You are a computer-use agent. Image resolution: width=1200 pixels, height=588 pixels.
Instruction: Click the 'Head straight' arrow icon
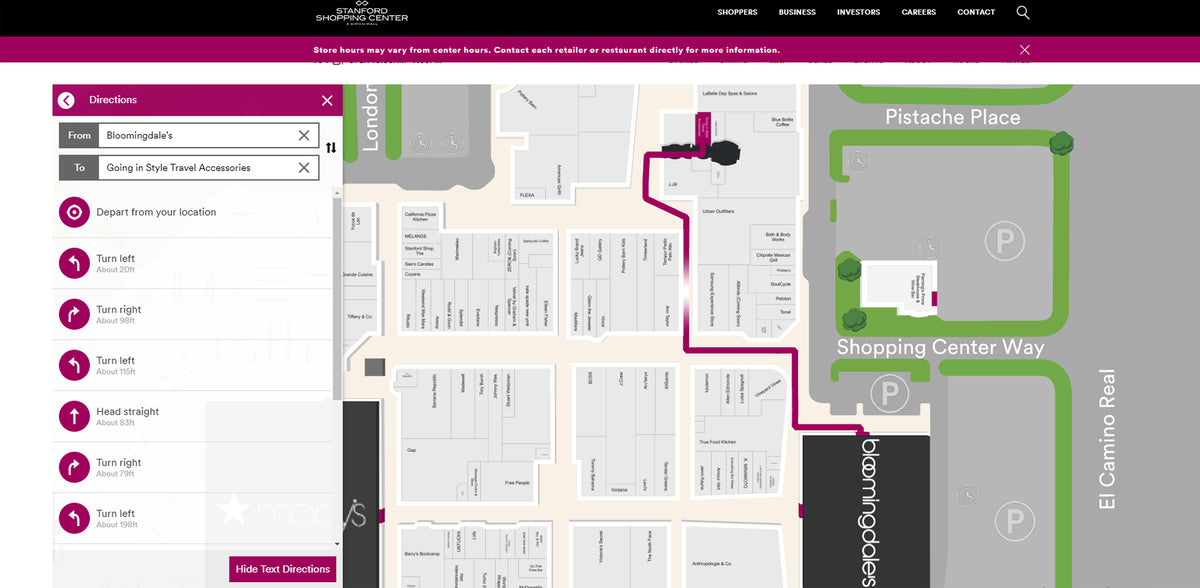73,416
